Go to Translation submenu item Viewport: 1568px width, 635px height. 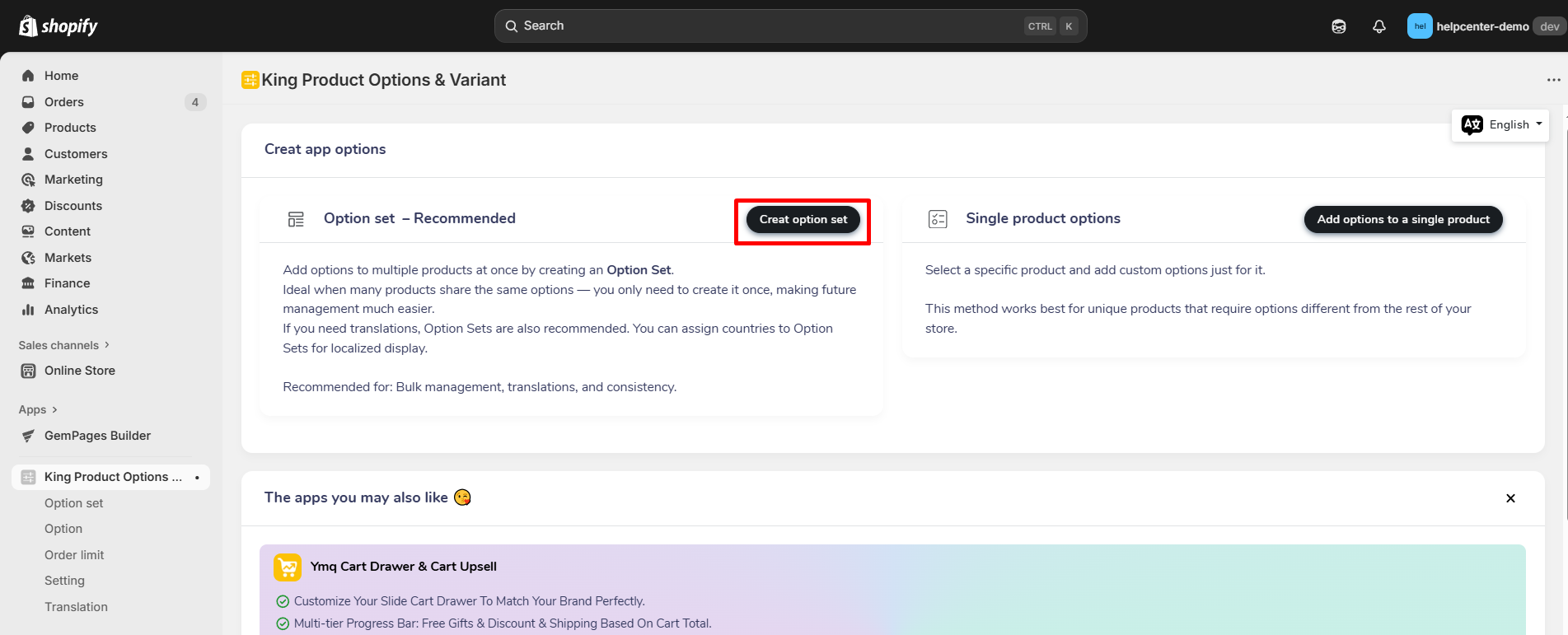[76, 607]
